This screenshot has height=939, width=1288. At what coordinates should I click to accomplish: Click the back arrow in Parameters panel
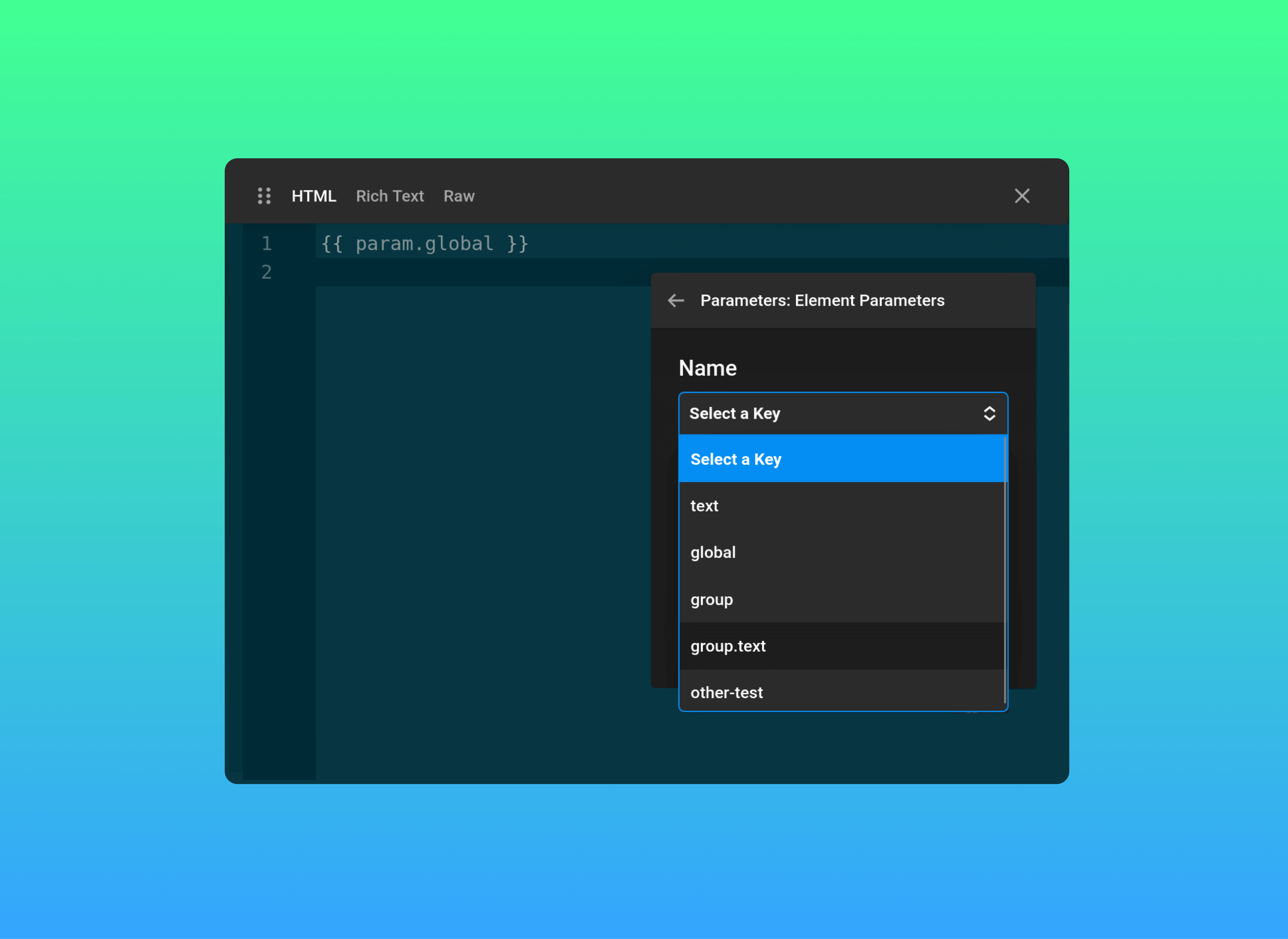[676, 300]
